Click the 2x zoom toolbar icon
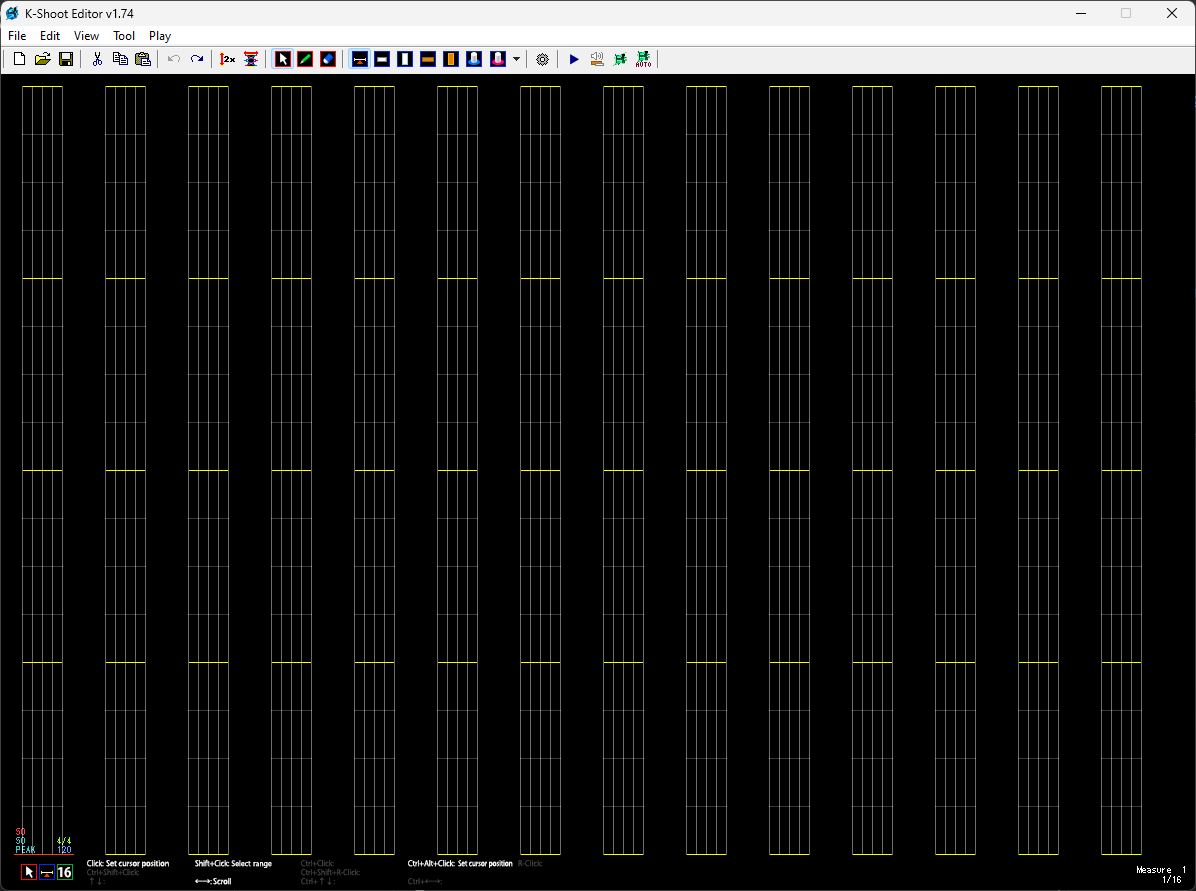1196x891 pixels. (x=227, y=60)
